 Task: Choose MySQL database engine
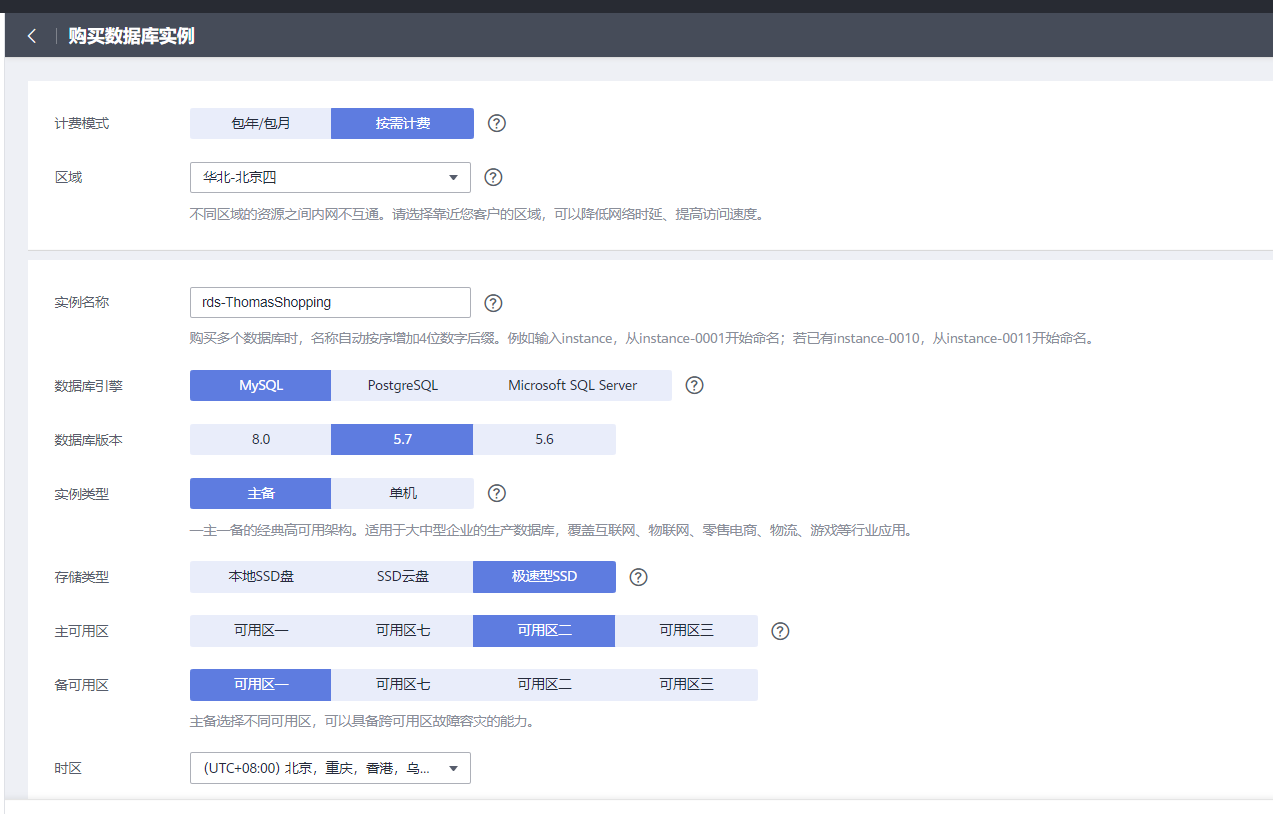[260, 385]
